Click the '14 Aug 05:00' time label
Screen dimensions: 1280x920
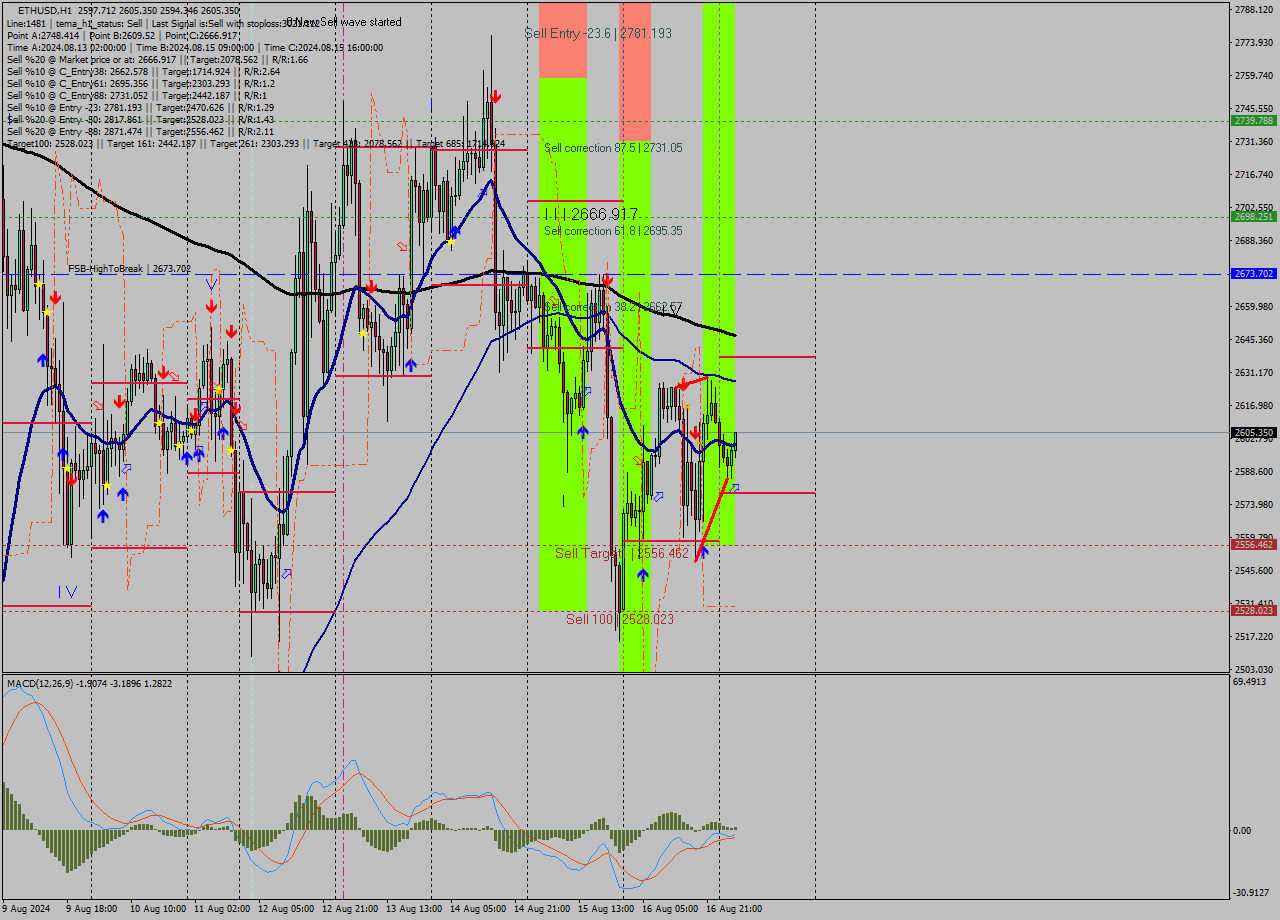478,909
